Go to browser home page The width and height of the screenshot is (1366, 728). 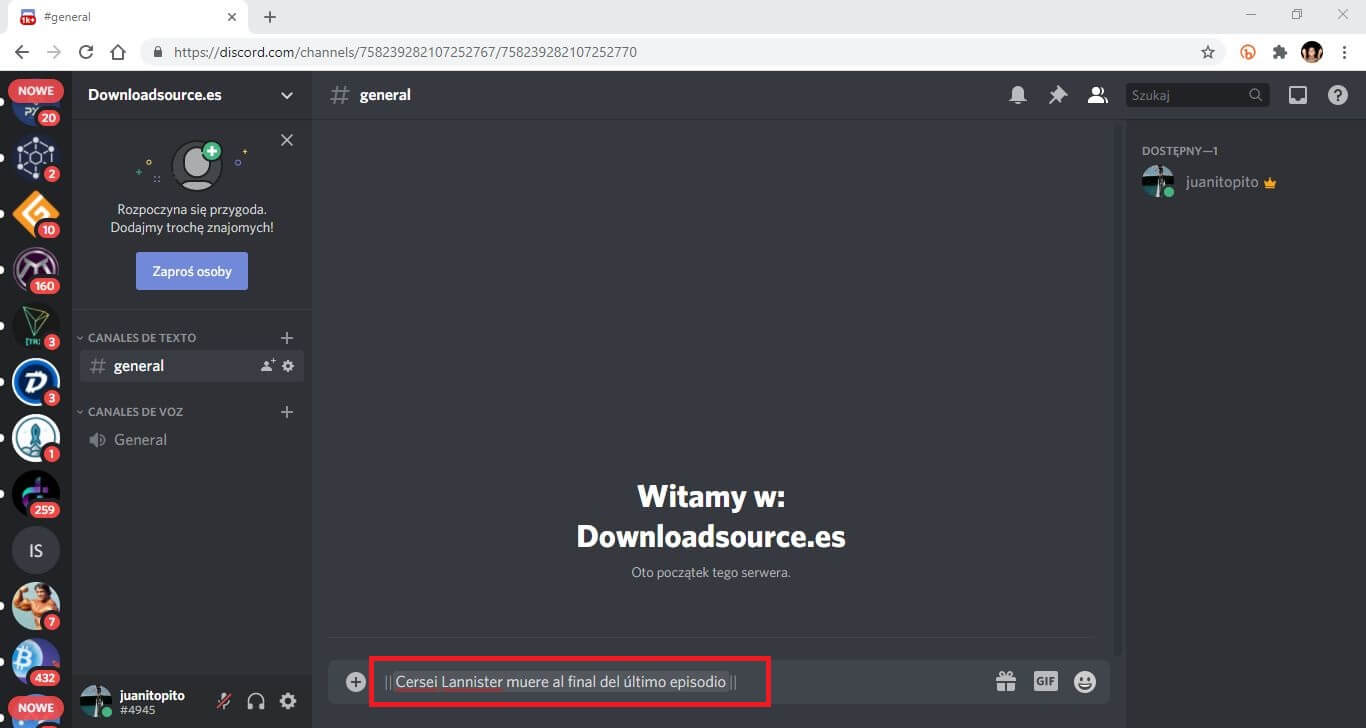118,52
